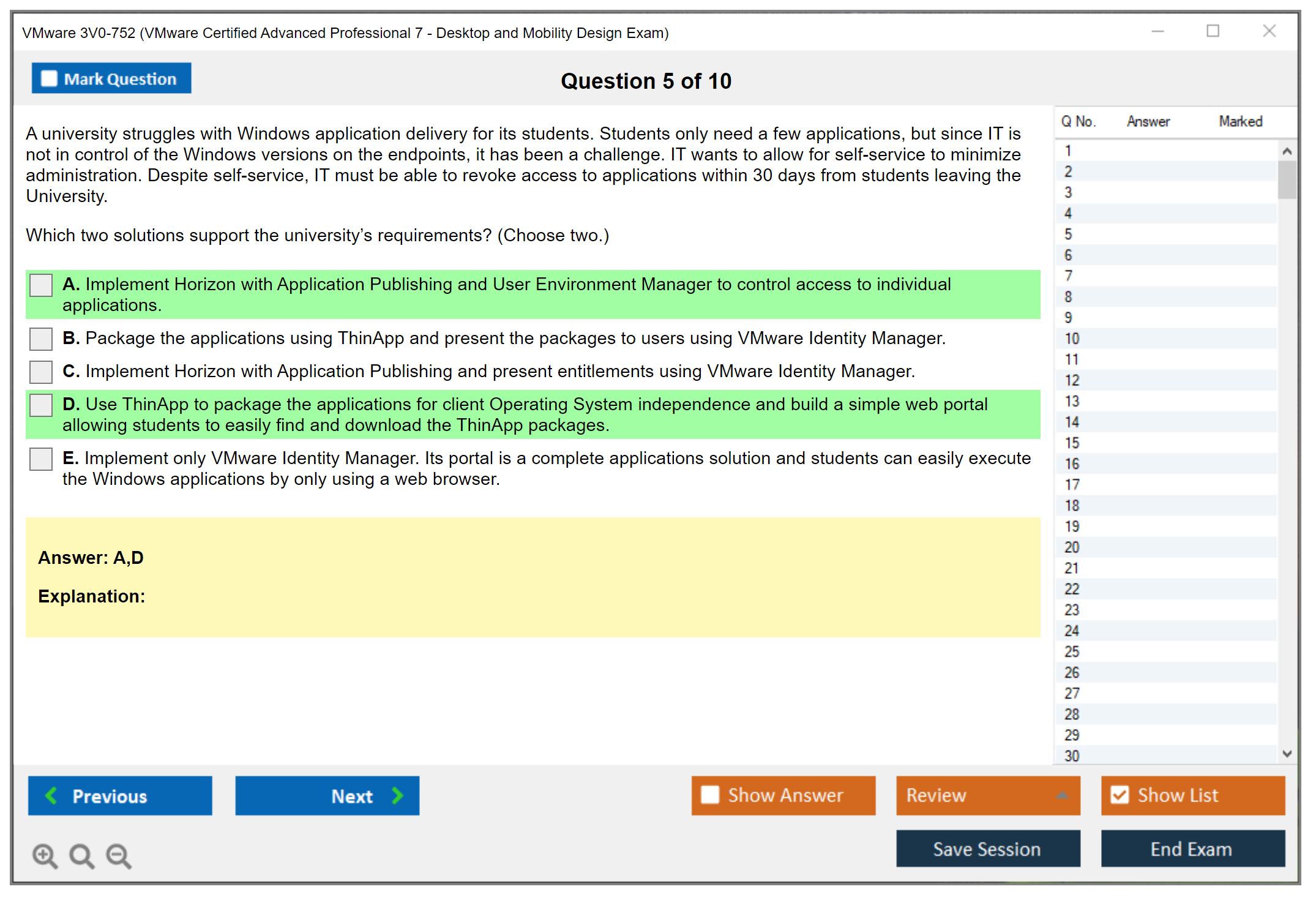Image resolution: width=1316 pixels, height=900 pixels.
Task: Jump to question 10 in list
Action: pyautogui.click(x=1072, y=339)
